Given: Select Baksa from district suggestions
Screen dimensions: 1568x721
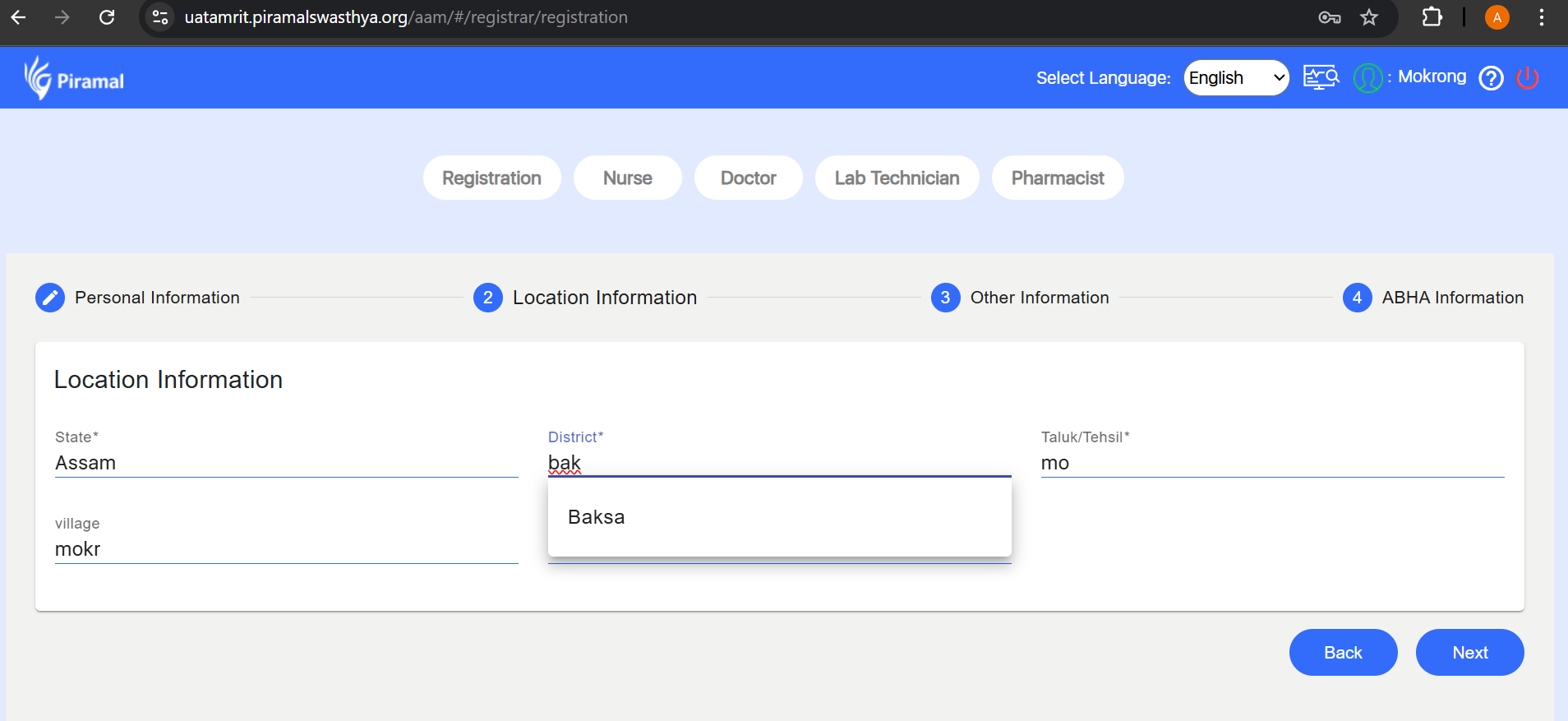Looking at the screenshot, I should pyautogui.click(x=597, y=517).
